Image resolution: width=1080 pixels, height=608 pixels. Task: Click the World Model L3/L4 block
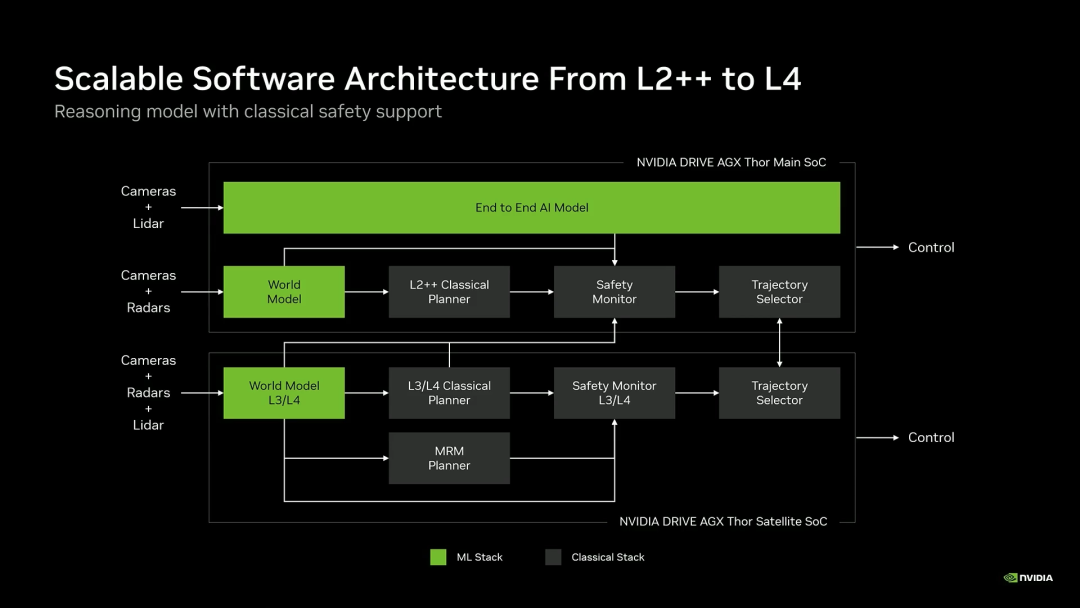click(284, 393)
